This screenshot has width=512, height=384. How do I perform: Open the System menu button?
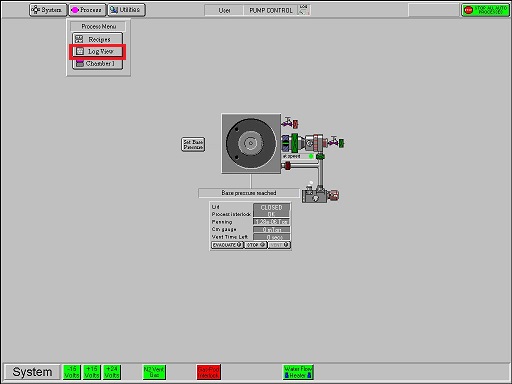pyautogui.click(x=48, y=10)
